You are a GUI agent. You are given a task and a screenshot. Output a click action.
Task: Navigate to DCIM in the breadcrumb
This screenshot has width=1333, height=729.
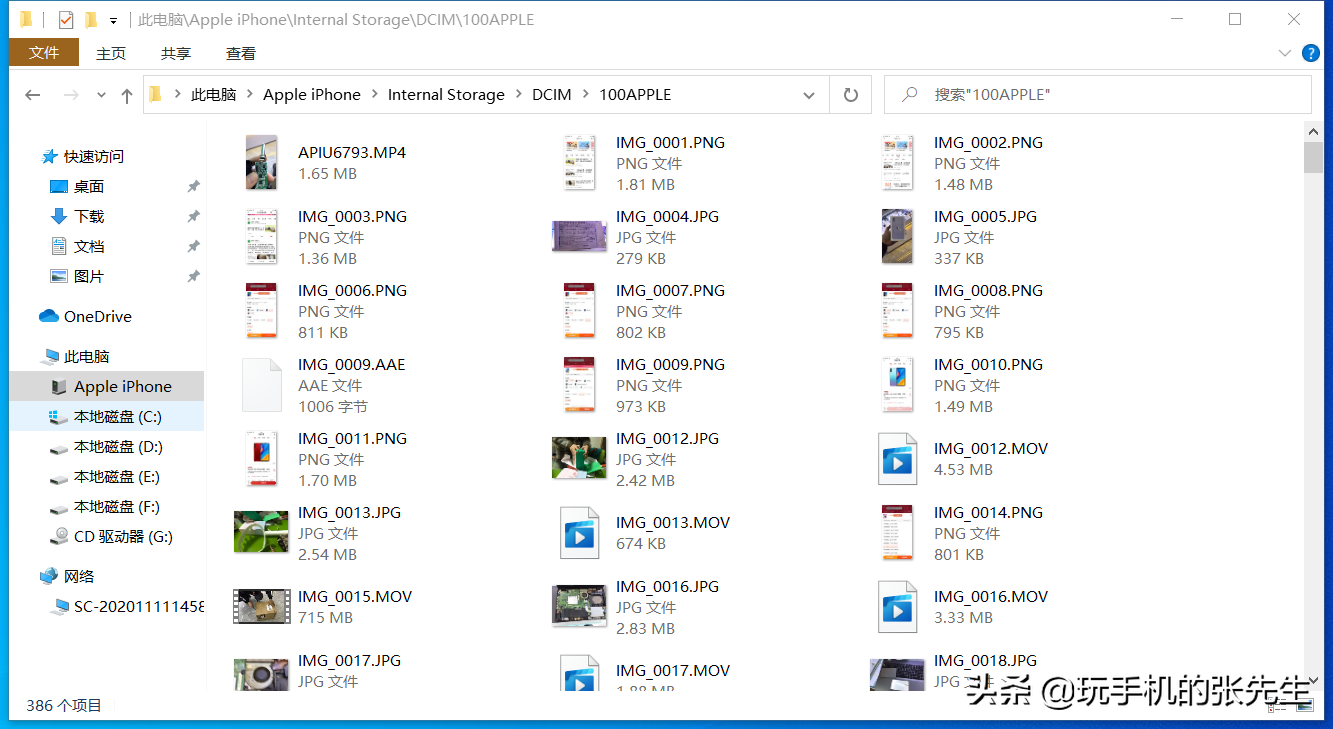[x=551, y=95]
